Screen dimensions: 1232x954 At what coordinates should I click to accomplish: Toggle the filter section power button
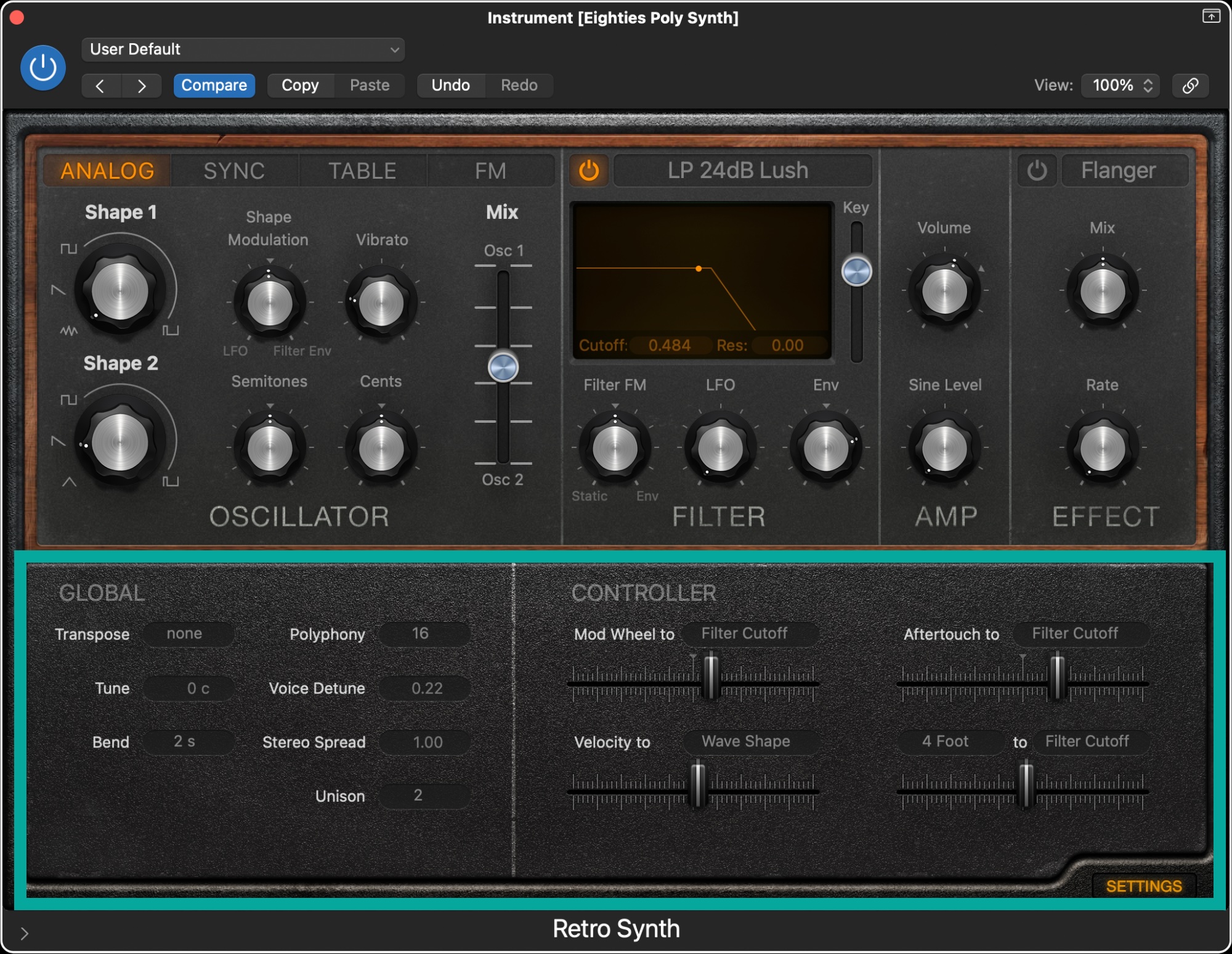tap(589, 171)
